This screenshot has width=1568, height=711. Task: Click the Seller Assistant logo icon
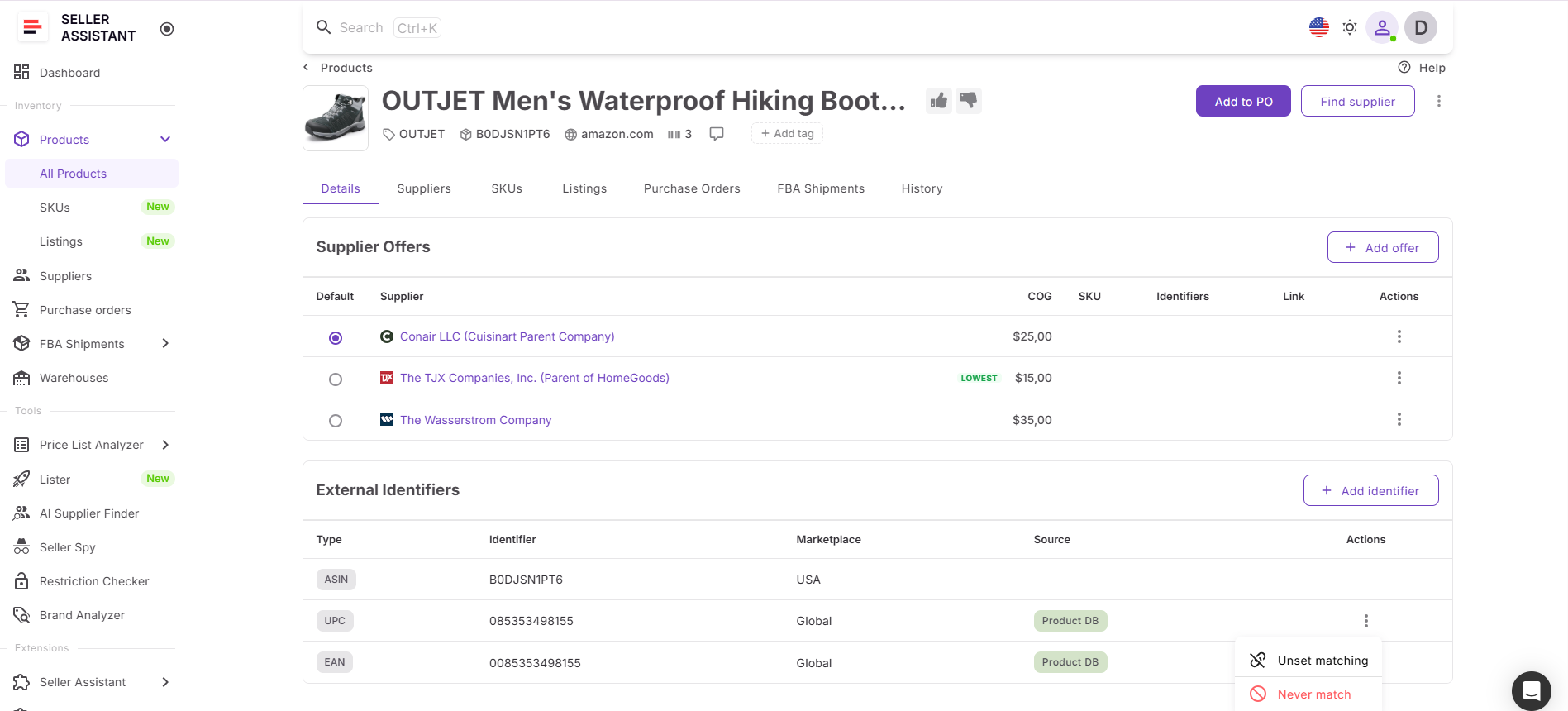(x=32, y=27)
